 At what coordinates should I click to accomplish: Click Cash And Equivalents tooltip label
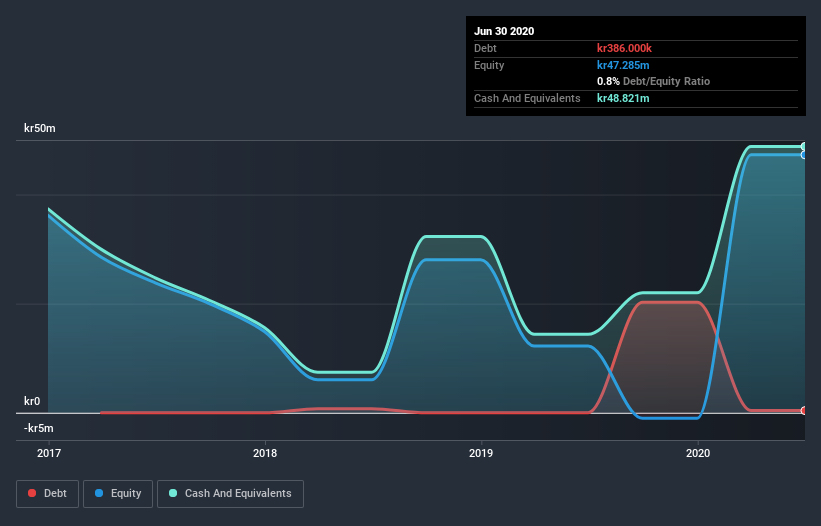527,98
